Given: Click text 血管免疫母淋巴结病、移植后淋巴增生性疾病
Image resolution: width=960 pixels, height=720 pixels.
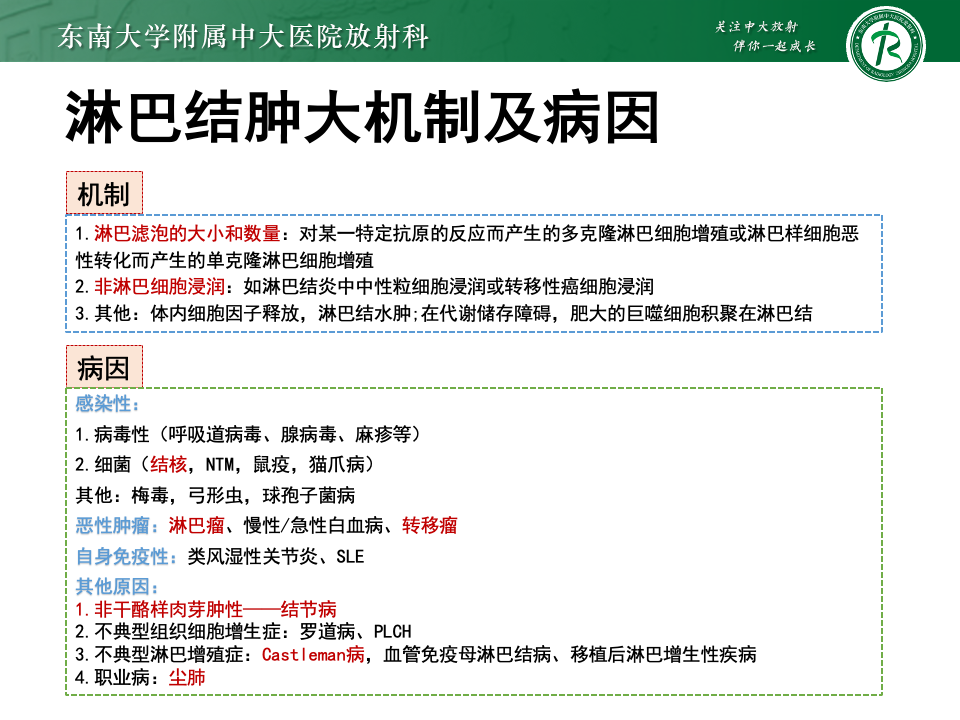Looking at the screenshot, I should click(x=570, y=654).
